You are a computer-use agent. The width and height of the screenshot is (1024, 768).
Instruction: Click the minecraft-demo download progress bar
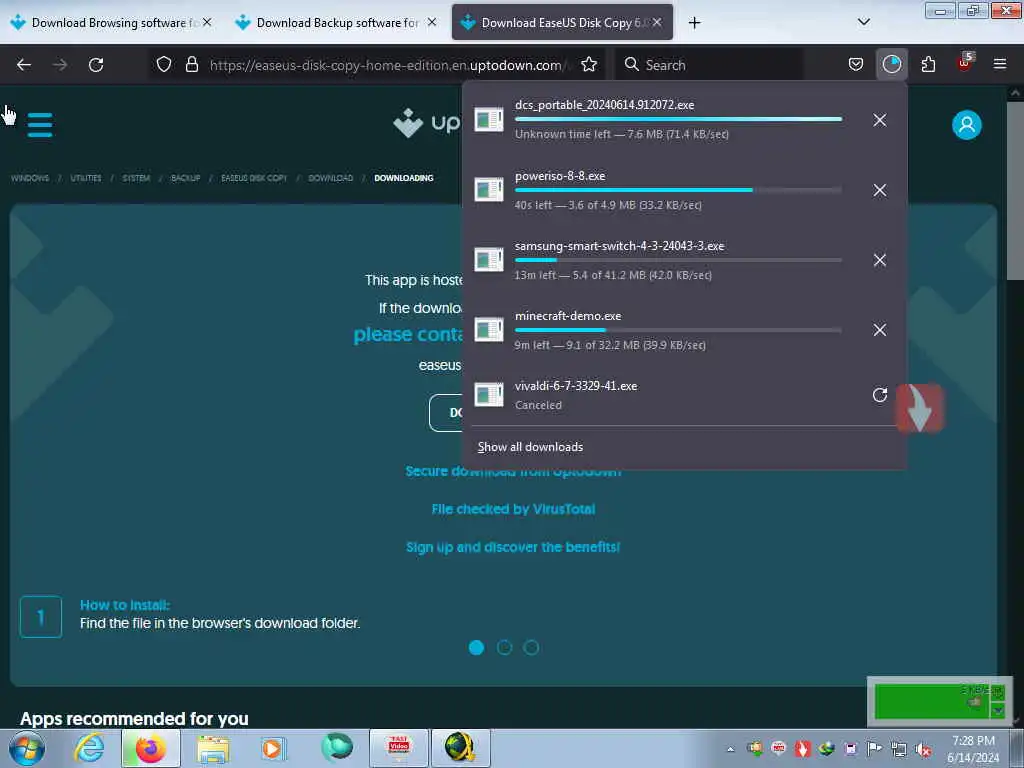coord(678,330)
